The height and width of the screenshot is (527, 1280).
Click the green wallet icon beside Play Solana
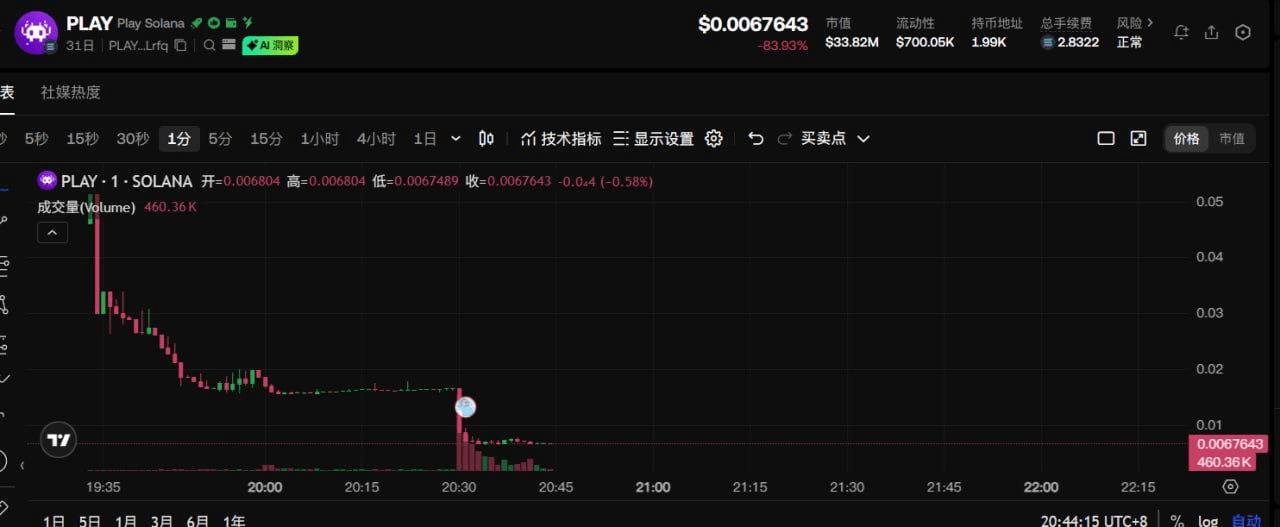pyautogui.click(x=231, y=23)
